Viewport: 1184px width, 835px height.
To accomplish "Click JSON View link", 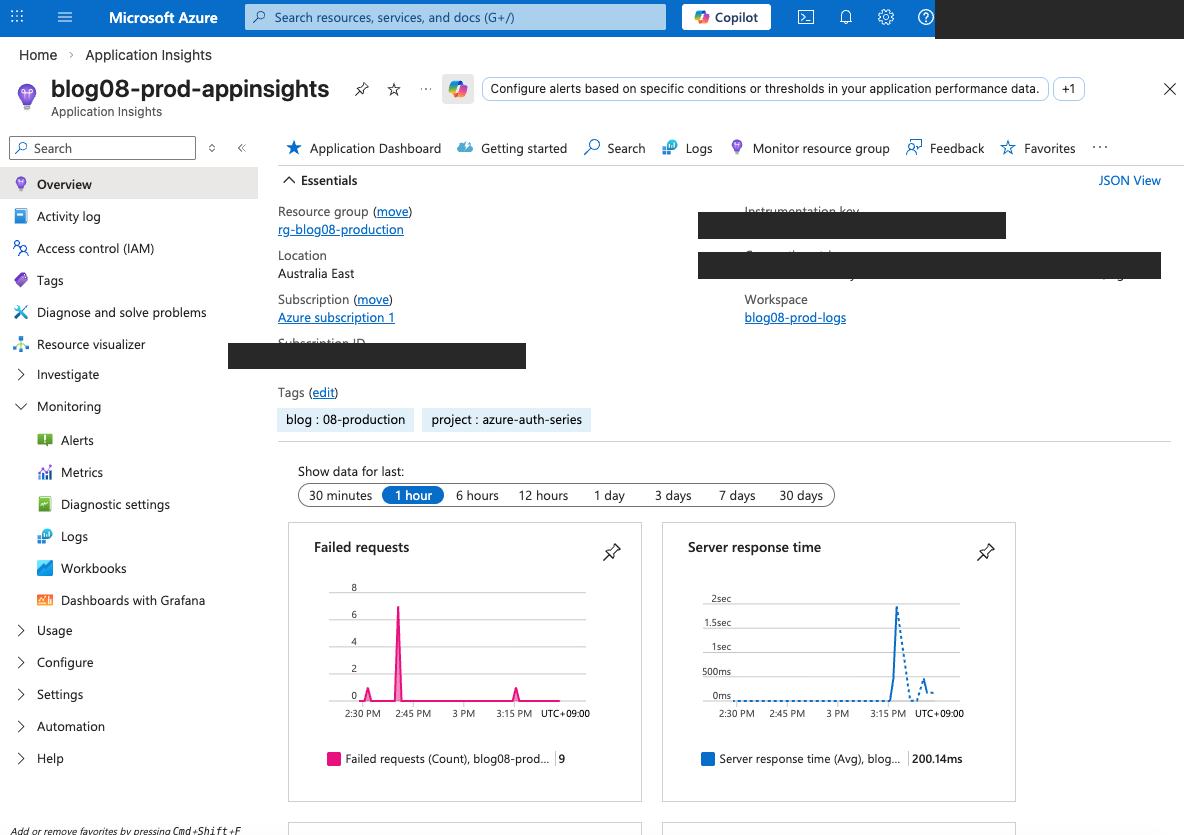I will (1129, 180).
